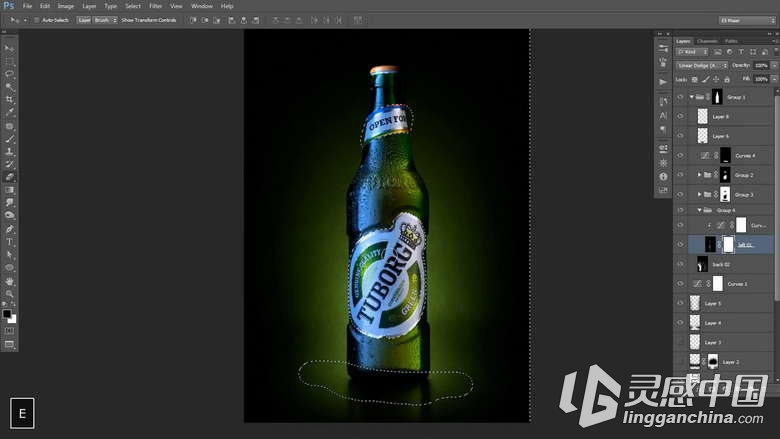Hide Layer 8 with eye icon

[680, 116]
